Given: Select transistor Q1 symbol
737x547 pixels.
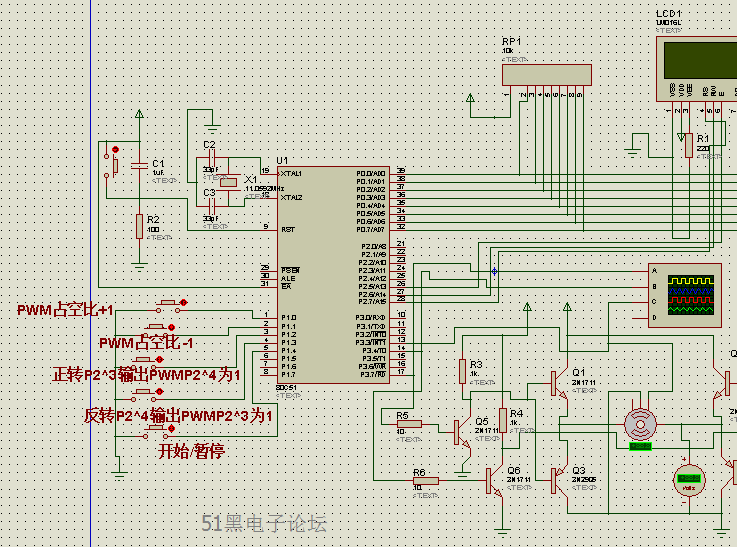Looking at the screenshot, I should [x=559, y=383].
